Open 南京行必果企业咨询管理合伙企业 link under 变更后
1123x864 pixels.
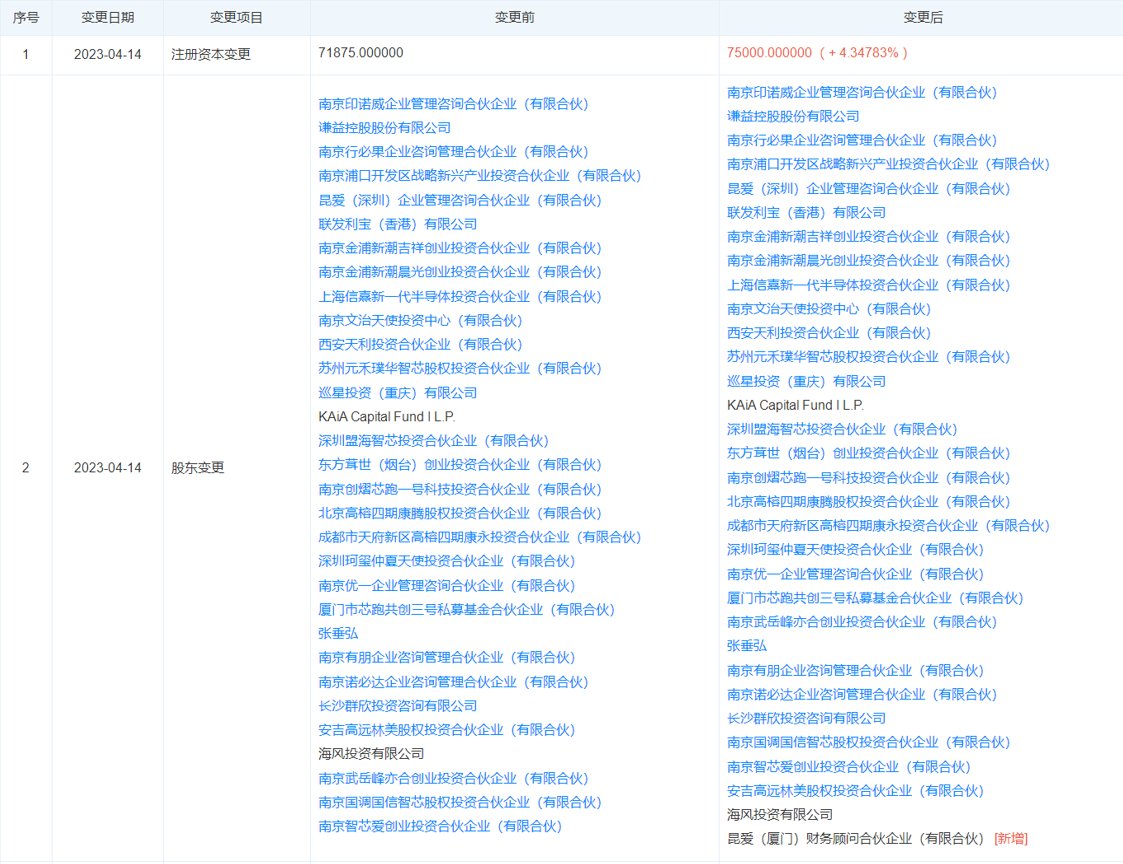tap(862, 140)
